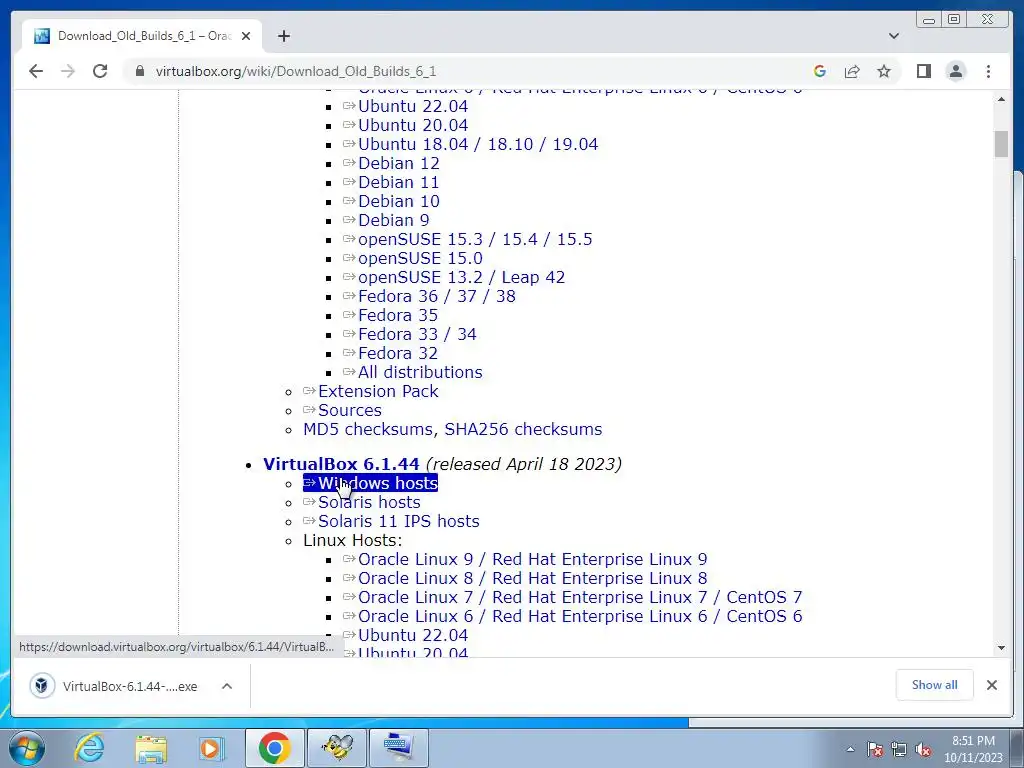Image resolution: width=1024 pixels, height=768 pixels.
Task: Launch Internet Explorer from taskbar
Action: click(89, 748)
